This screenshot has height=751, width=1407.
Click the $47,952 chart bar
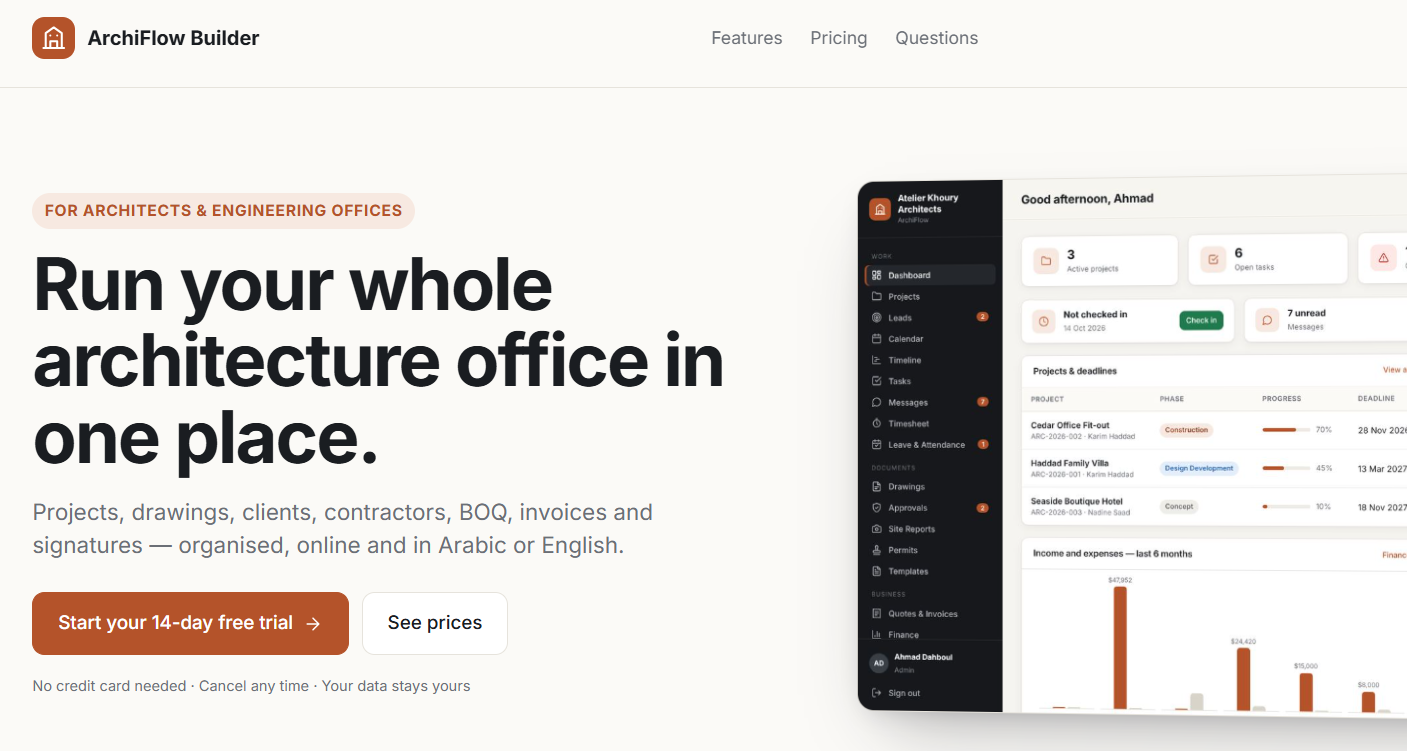point(1120,648)
